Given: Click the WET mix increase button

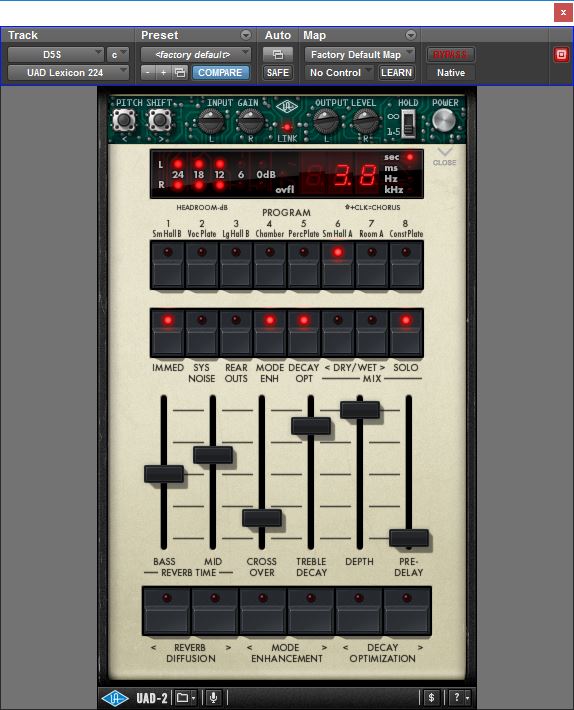Looking at the screenshot, I should (372, 333).
